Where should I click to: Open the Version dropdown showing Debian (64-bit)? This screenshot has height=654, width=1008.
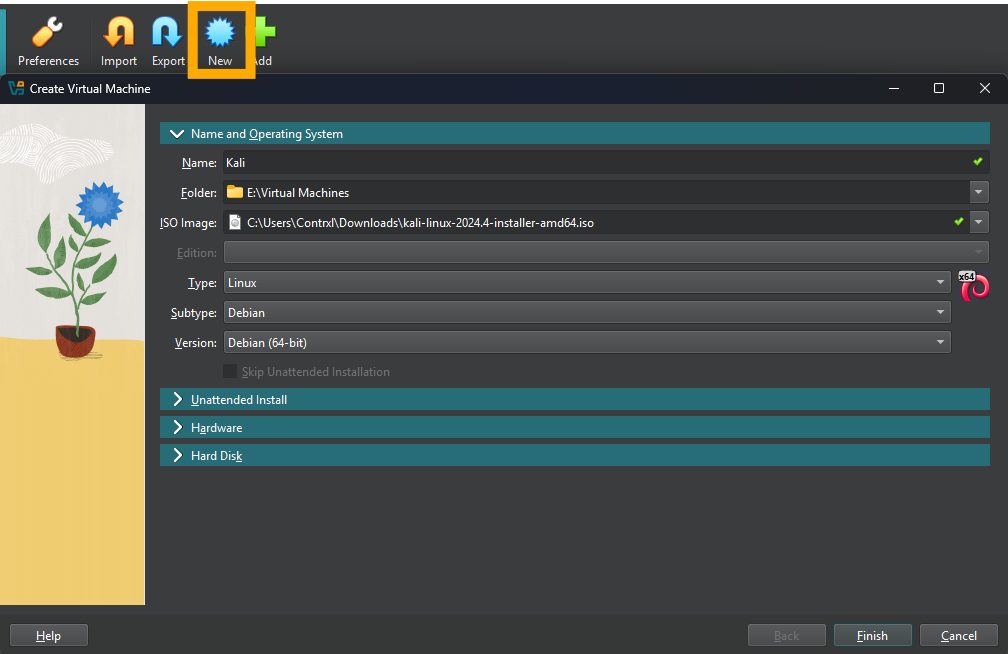[x=587, y=343]
